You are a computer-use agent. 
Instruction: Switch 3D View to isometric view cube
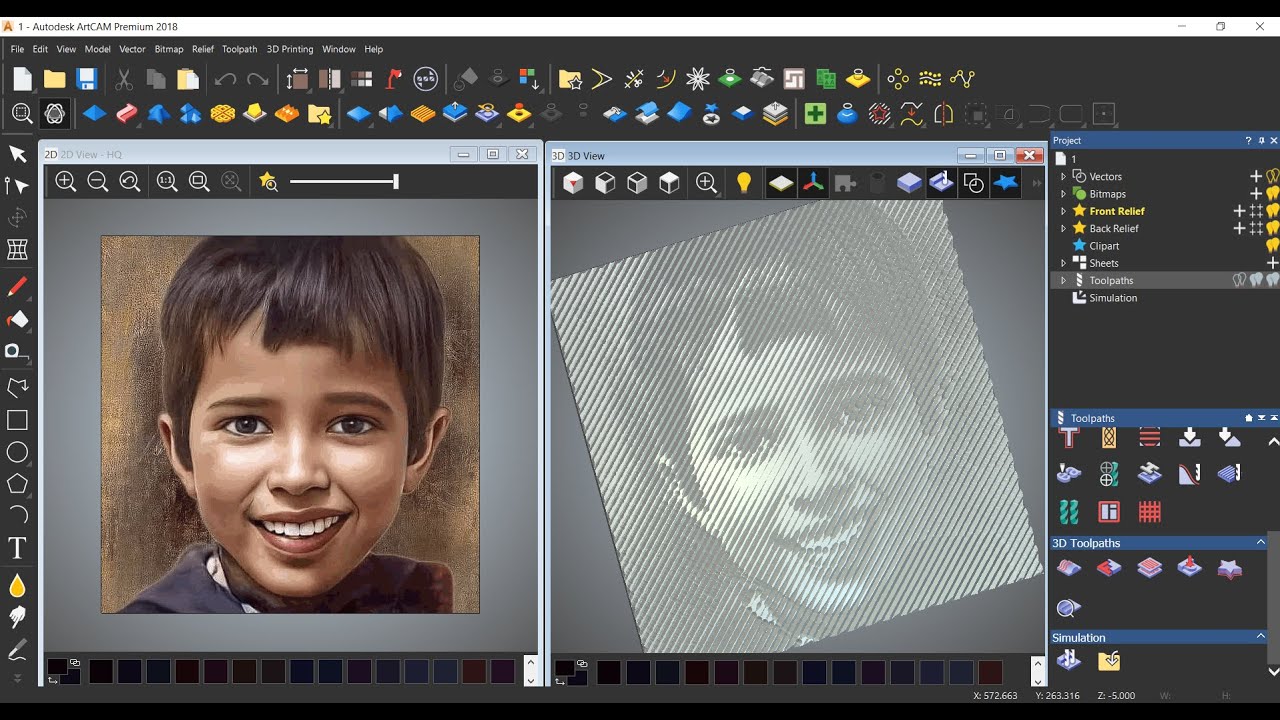coord(573,183)
